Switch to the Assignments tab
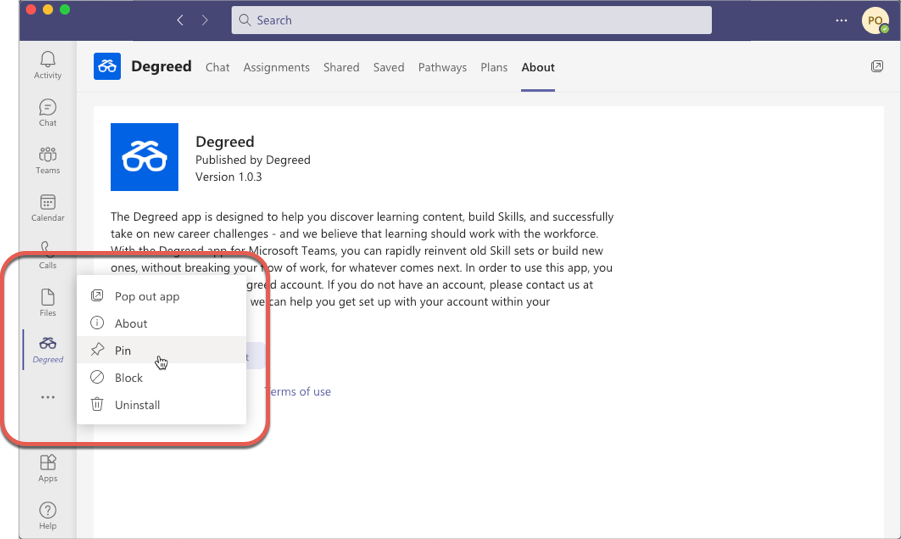This screenshot has width=901, height=539. coord(276,67)
